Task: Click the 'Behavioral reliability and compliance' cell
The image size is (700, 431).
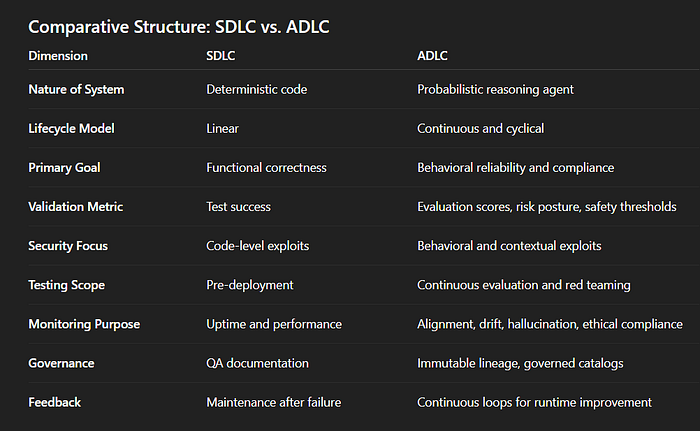Action: click(516, 167)
